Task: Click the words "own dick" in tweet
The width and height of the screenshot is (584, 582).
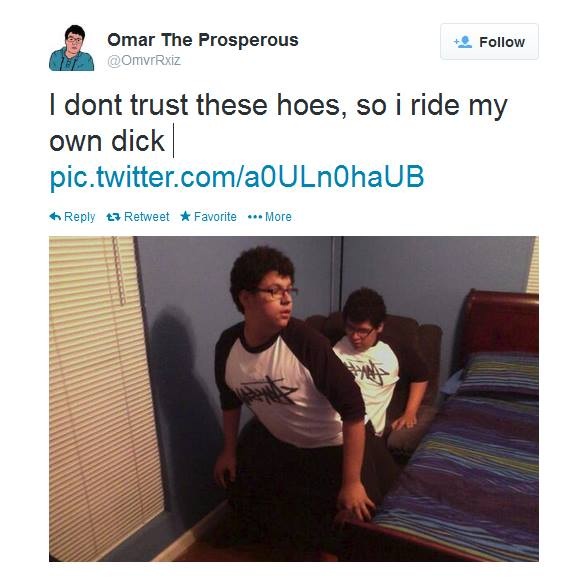Action: [x=107, y=141]
